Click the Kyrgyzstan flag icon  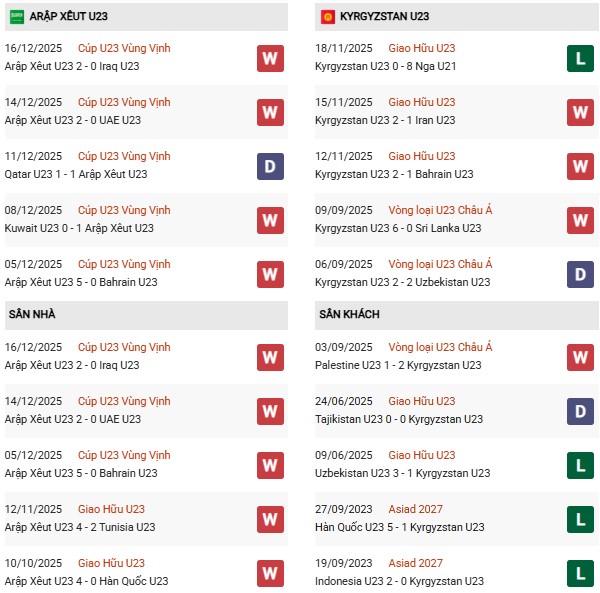(327, 16)
